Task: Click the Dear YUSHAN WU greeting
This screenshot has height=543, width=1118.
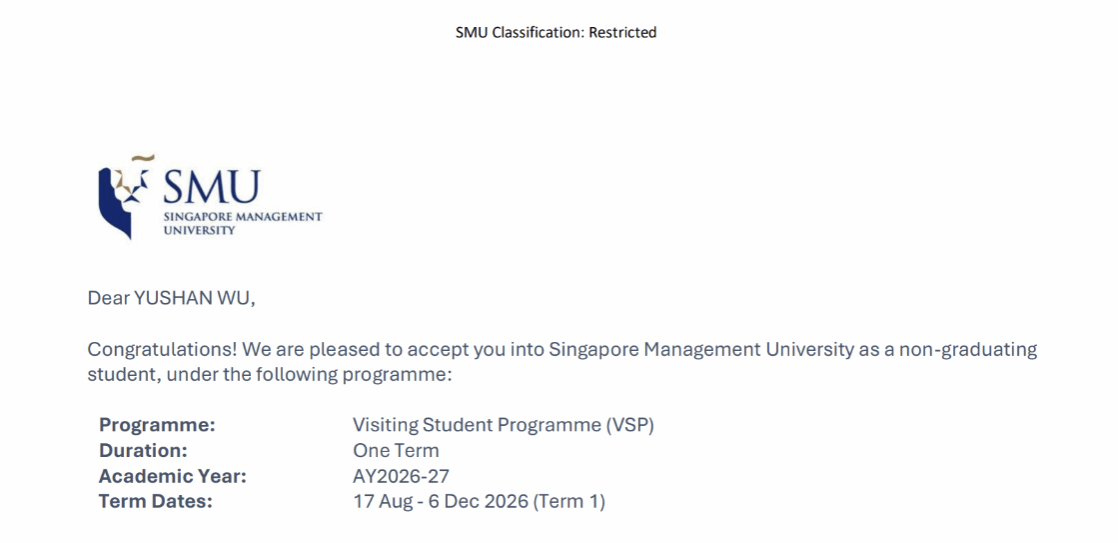Action: tap(171, 298)
